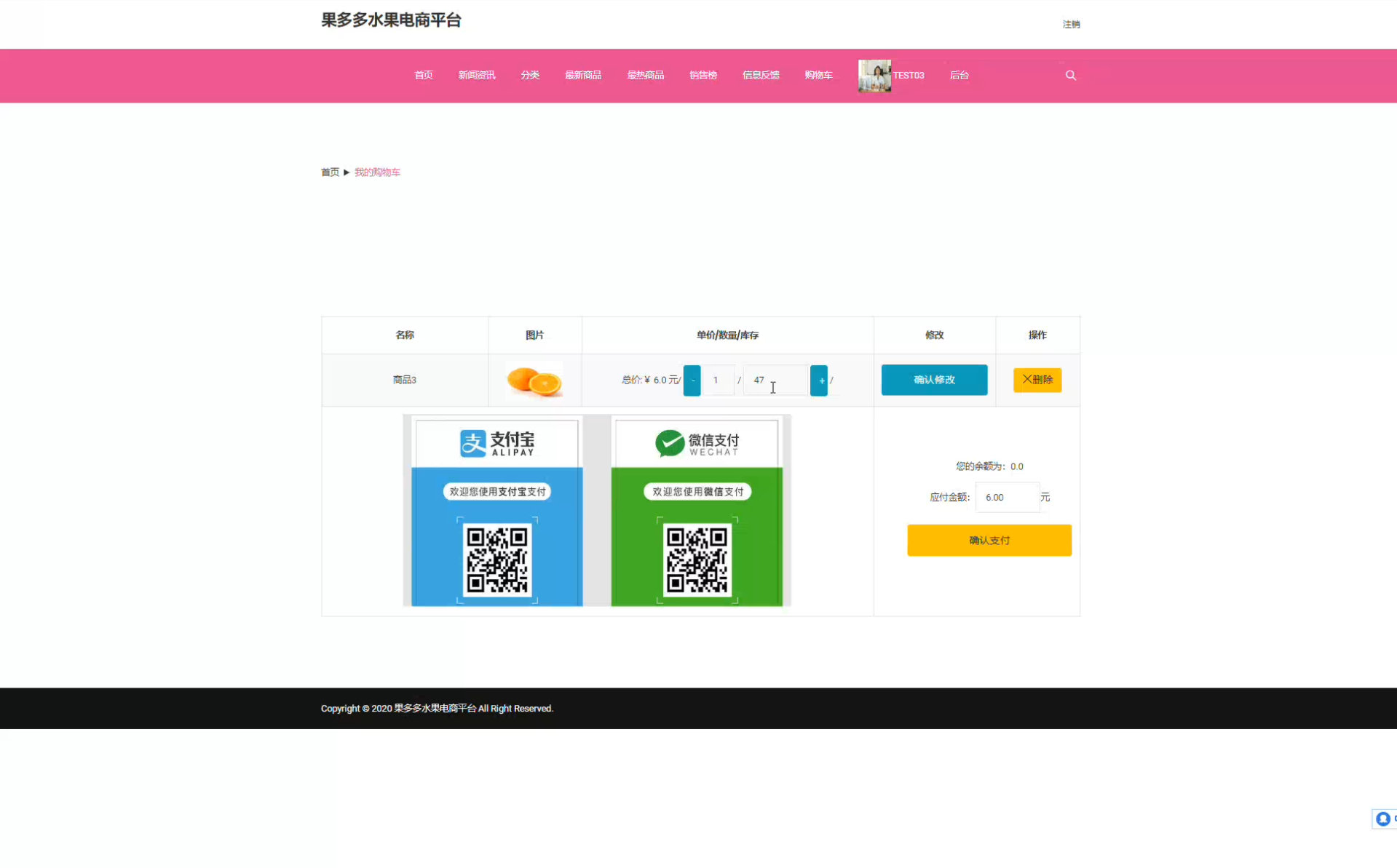Click the floating chat icon at bottom right
This screenshot has height=868, width=1397.
(x=1383, y=819)
